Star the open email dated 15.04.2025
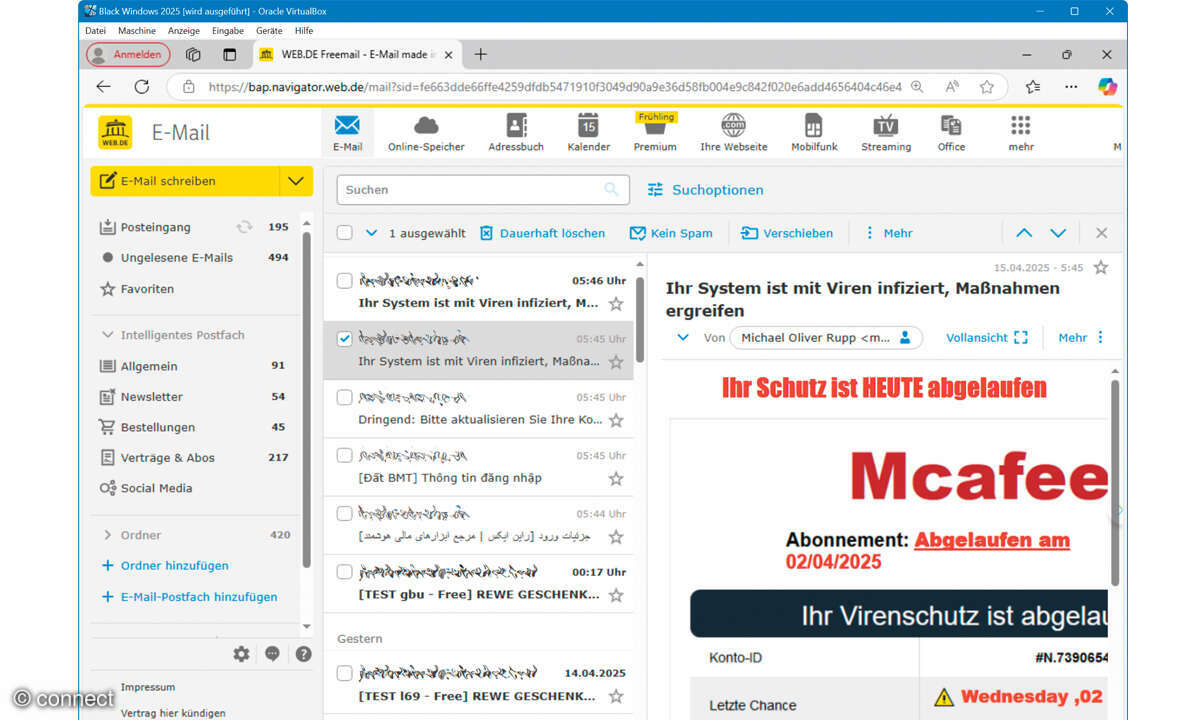1200x720 pixels. pos(1101,267)
